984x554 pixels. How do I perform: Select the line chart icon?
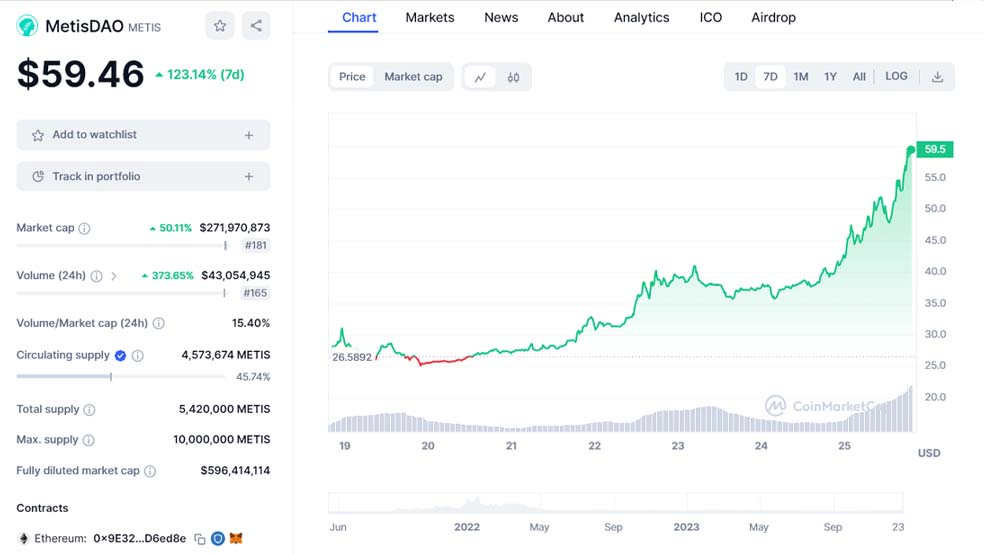(x=480, y=77)
